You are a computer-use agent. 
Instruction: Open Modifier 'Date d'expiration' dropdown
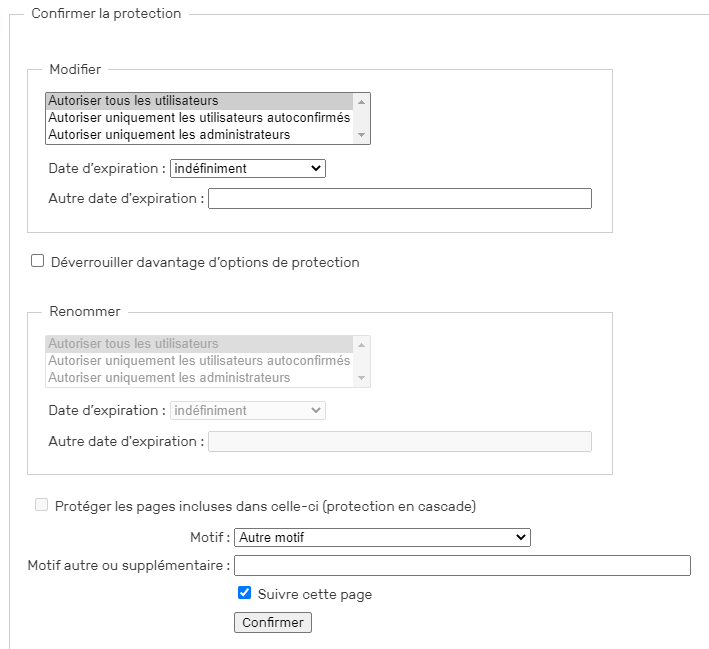(x=248, y=169)
